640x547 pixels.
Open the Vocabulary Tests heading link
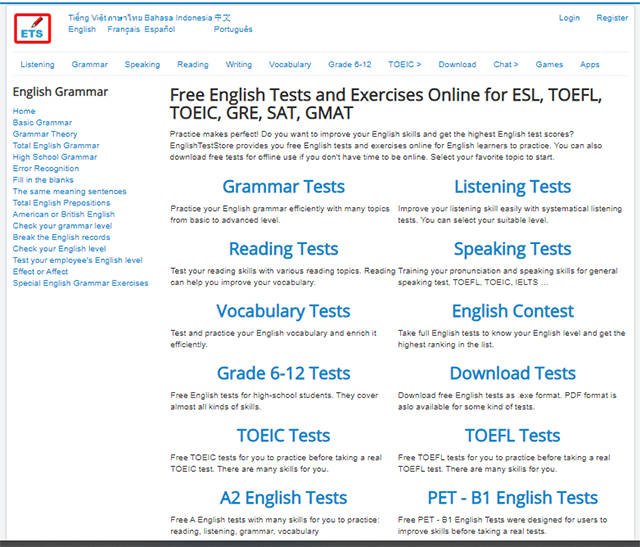pyautogui.click(x=283, y=311)
